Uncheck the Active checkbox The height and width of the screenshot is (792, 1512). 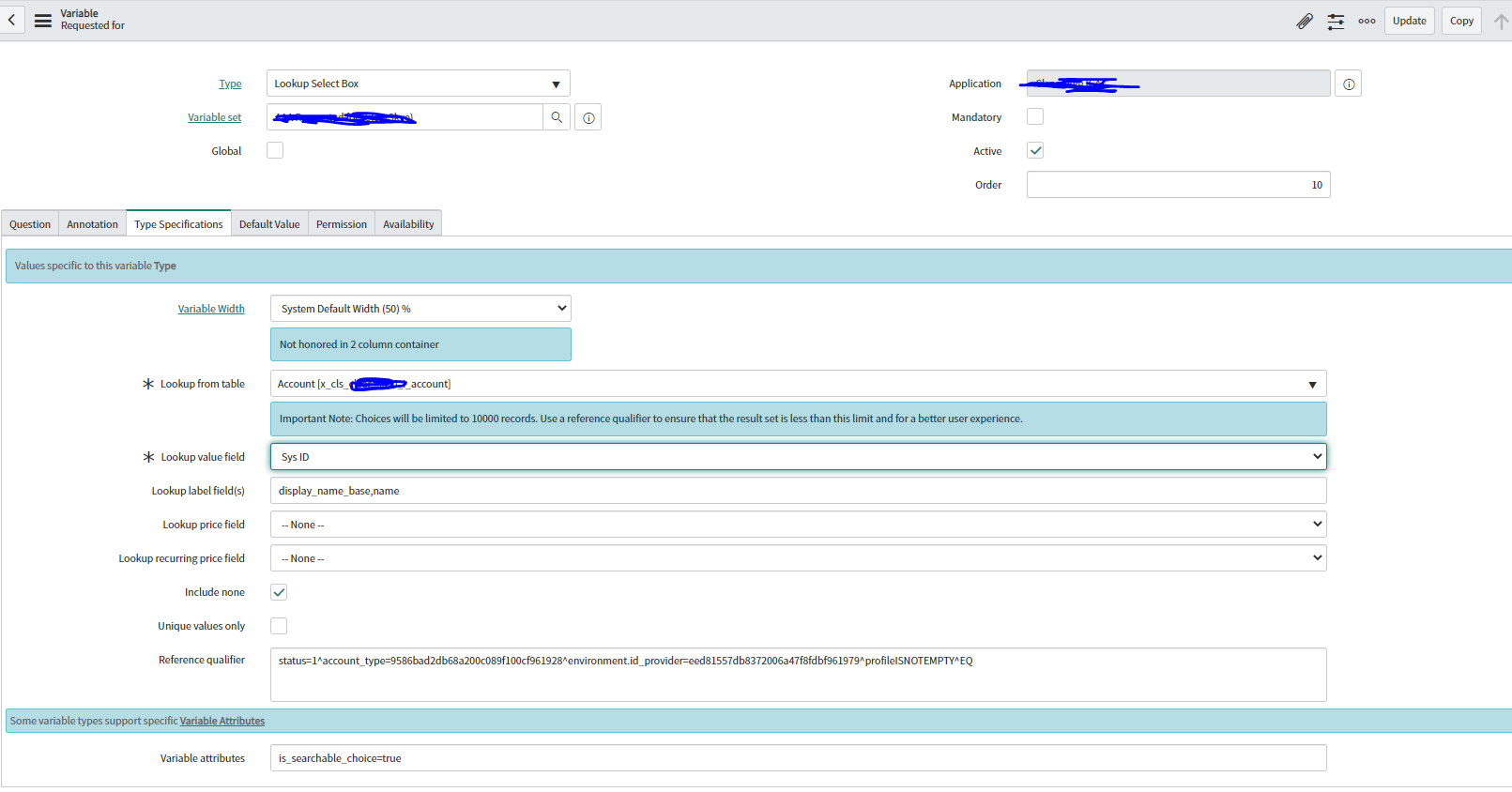(1035, 151)
